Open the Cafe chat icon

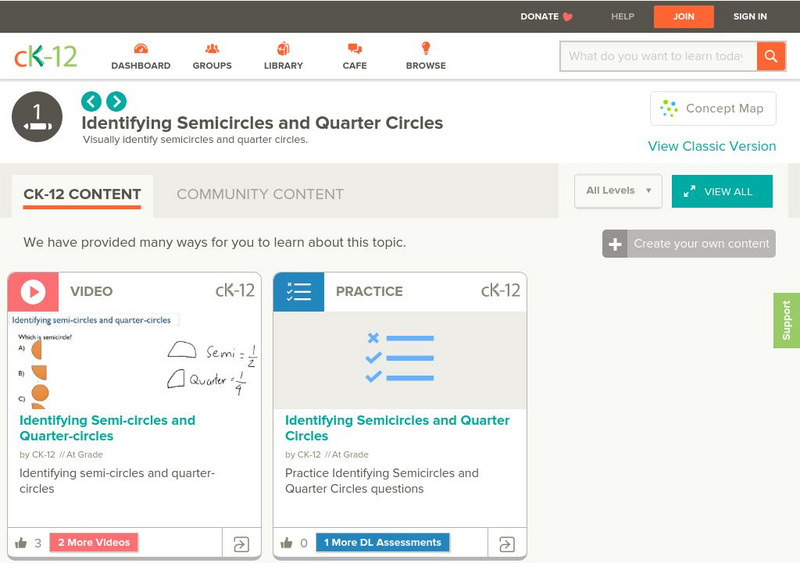pos(355,49)
